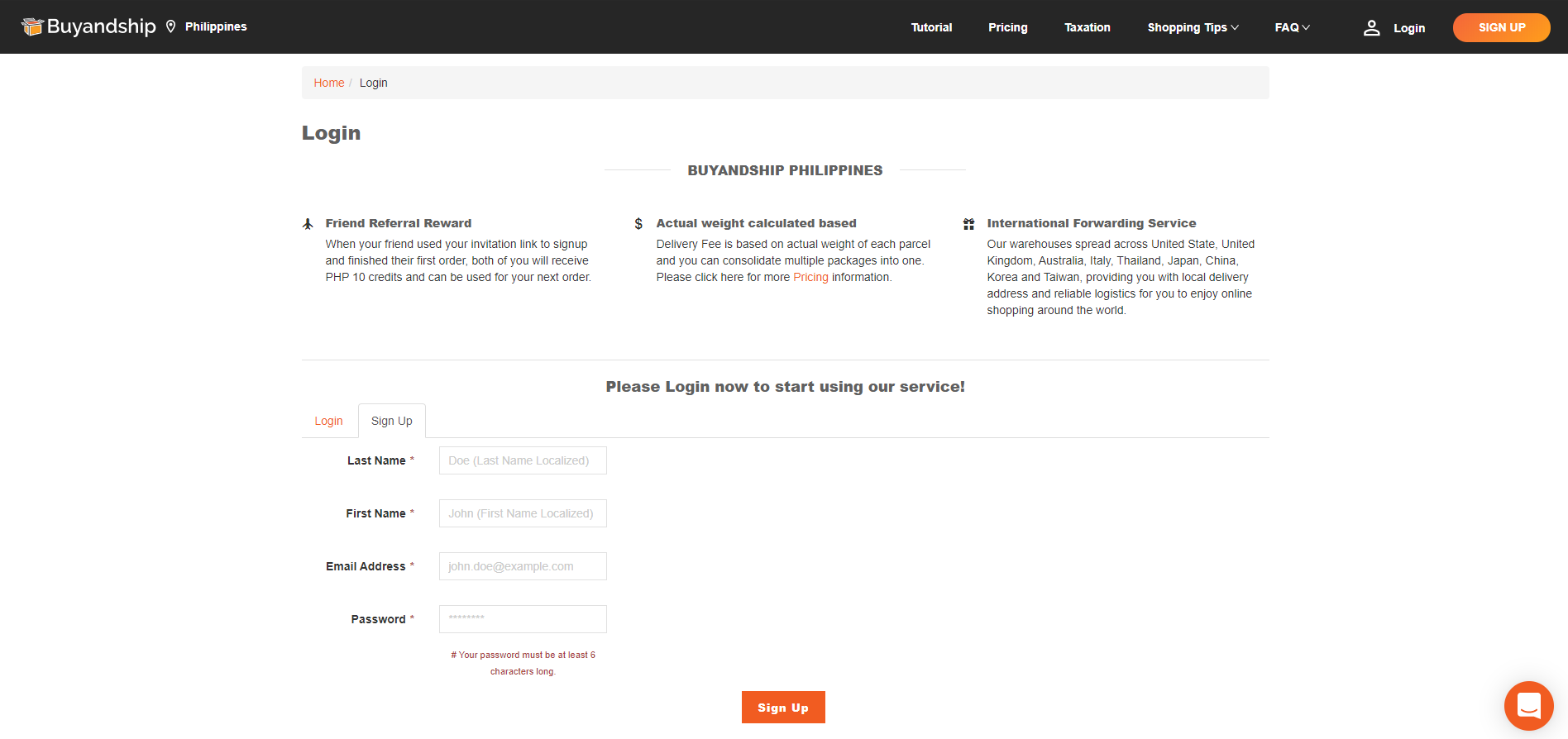Screen dimensions: 1568x739
Task: Open the Tutorial menu item
Action: pyautogui.click(x=931, y=27)
